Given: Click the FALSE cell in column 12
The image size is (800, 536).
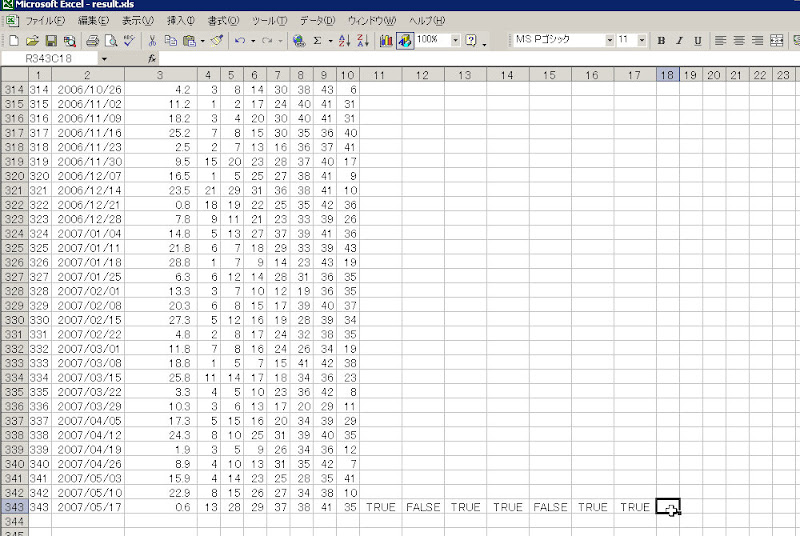Looking at the screenshot, I should pyautogui.click(x=423, y=507).
